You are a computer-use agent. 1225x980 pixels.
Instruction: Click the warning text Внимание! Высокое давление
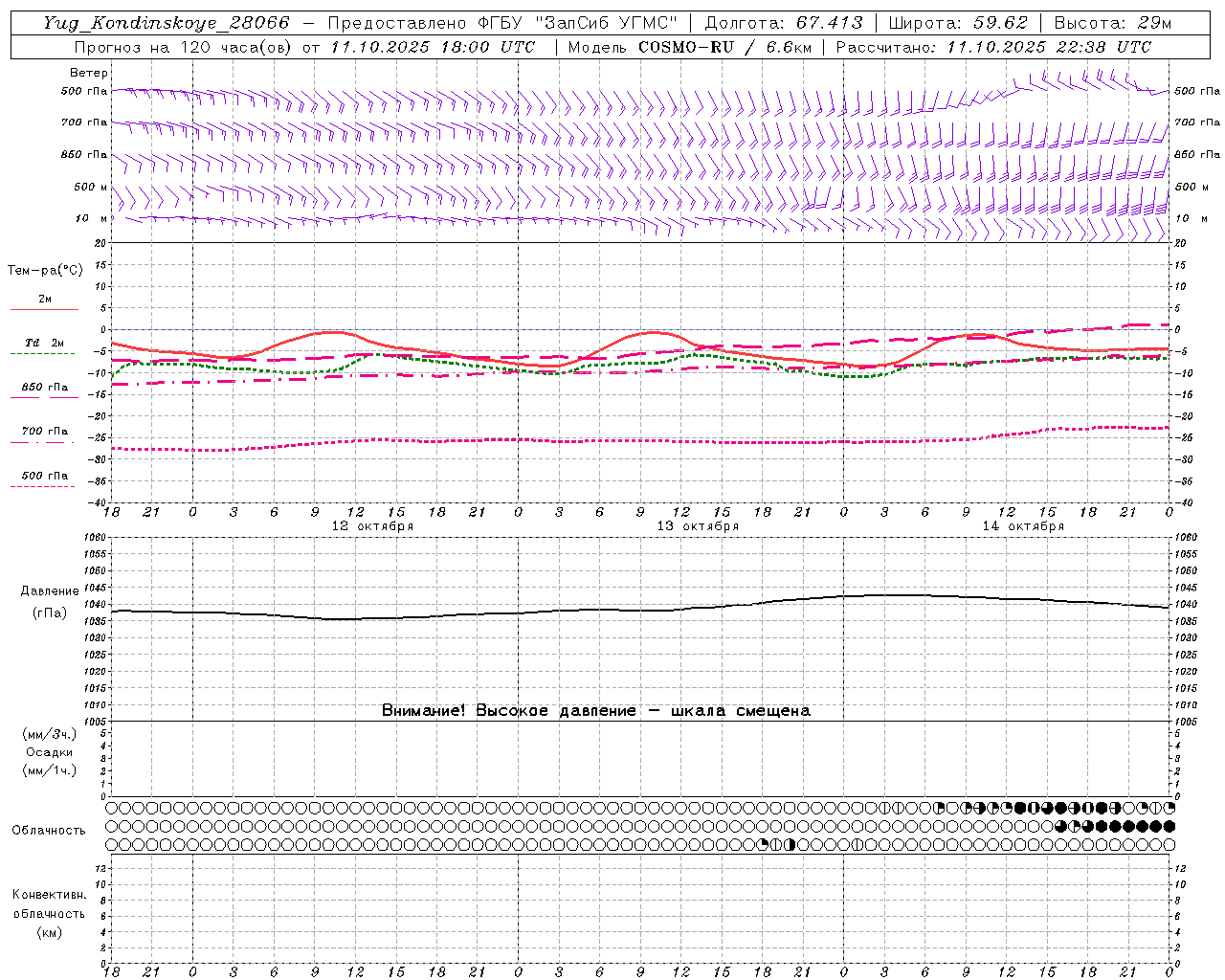point(509,711)
